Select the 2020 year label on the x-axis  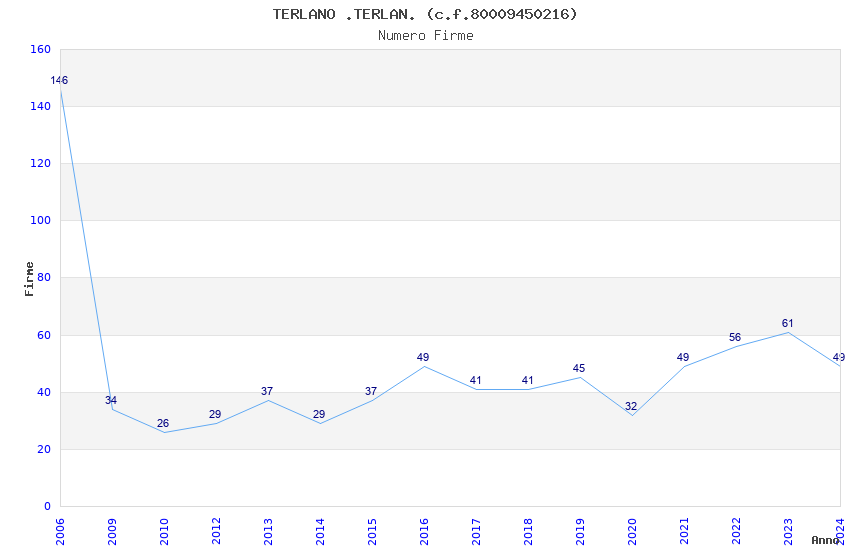tap(632, 531)
